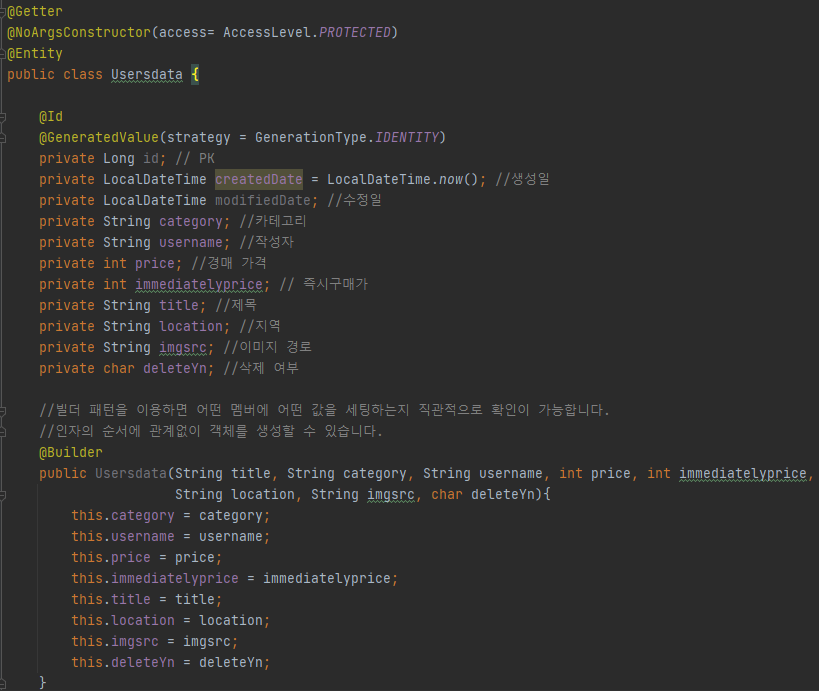
Task: Click the GenerationType class reference
Action: (311, 137)
